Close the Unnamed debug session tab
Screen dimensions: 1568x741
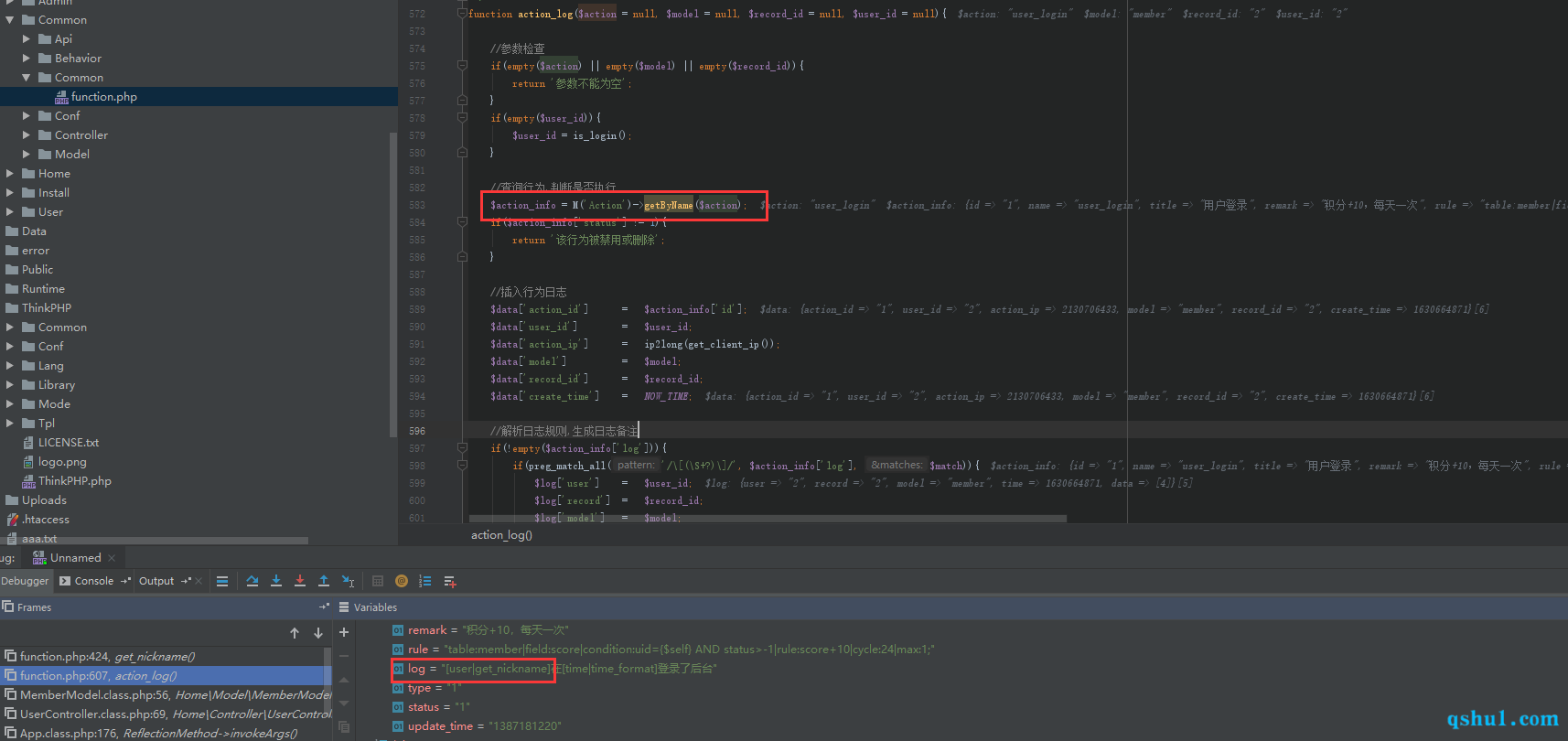[x=112, y=558]
